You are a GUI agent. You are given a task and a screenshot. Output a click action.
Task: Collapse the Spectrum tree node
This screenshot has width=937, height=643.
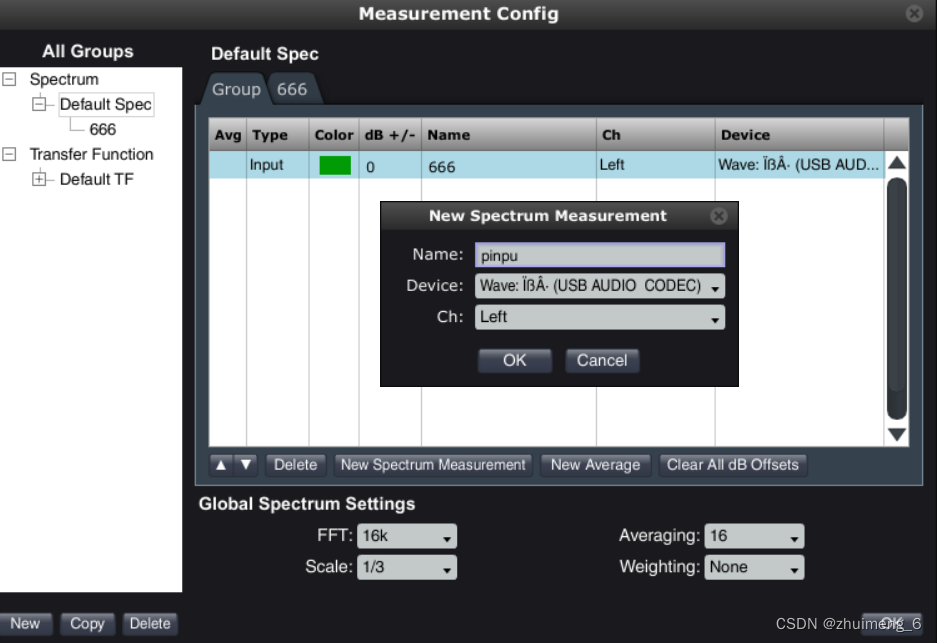coord(10,79)
